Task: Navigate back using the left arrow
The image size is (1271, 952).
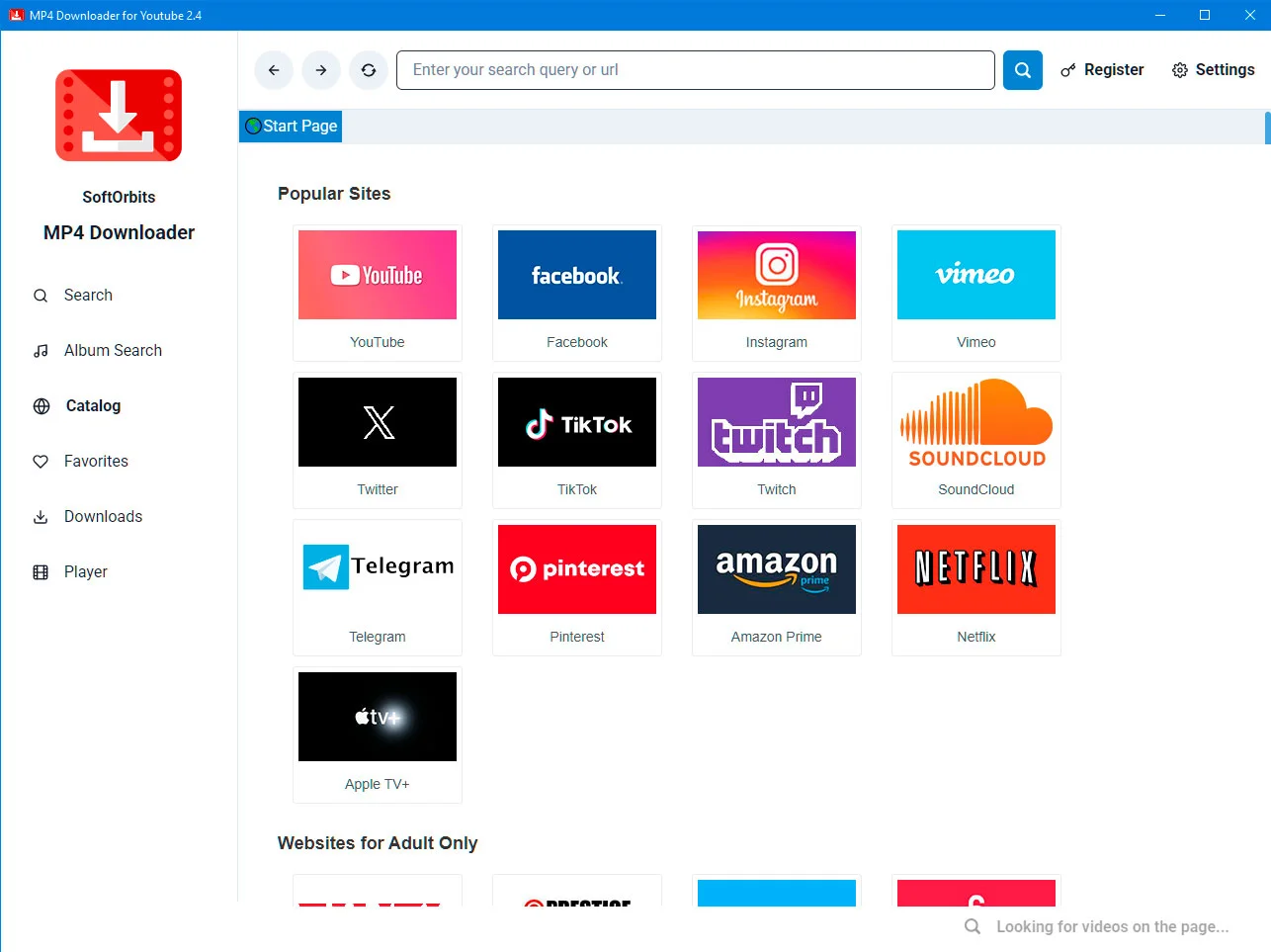Action: [274, 70]
